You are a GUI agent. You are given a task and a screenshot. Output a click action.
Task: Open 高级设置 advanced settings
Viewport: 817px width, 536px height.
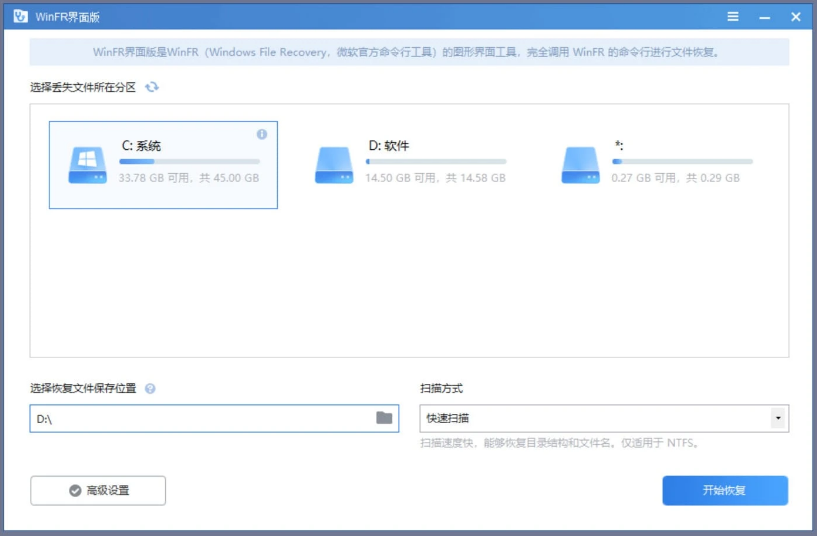click(98, 491)
